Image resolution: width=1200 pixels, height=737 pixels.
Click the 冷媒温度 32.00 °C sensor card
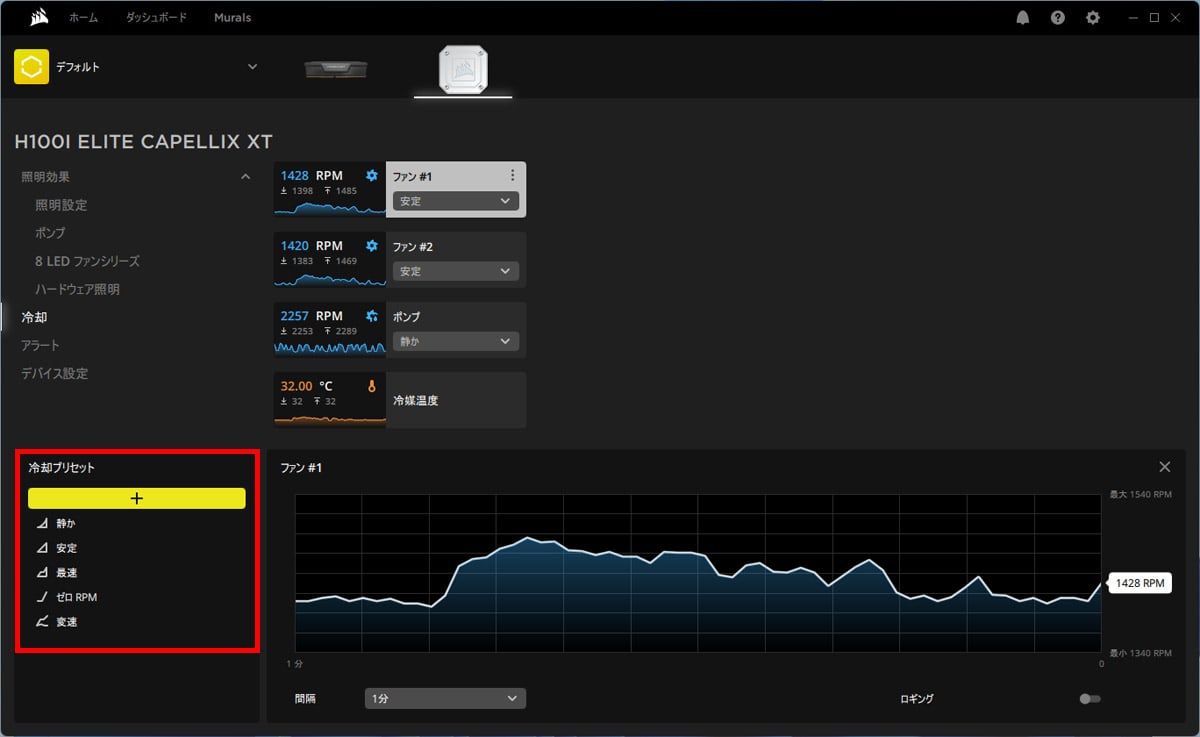tap(330, 400)
